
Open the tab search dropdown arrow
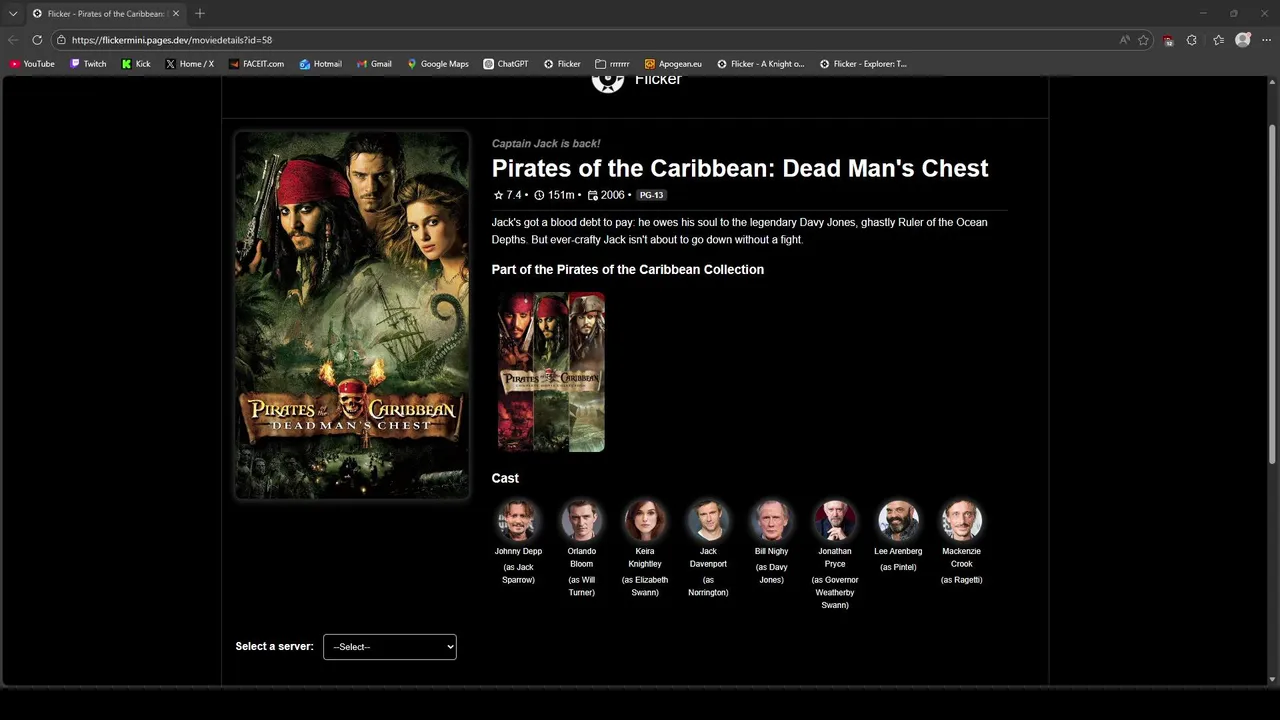tap(13, 13)
